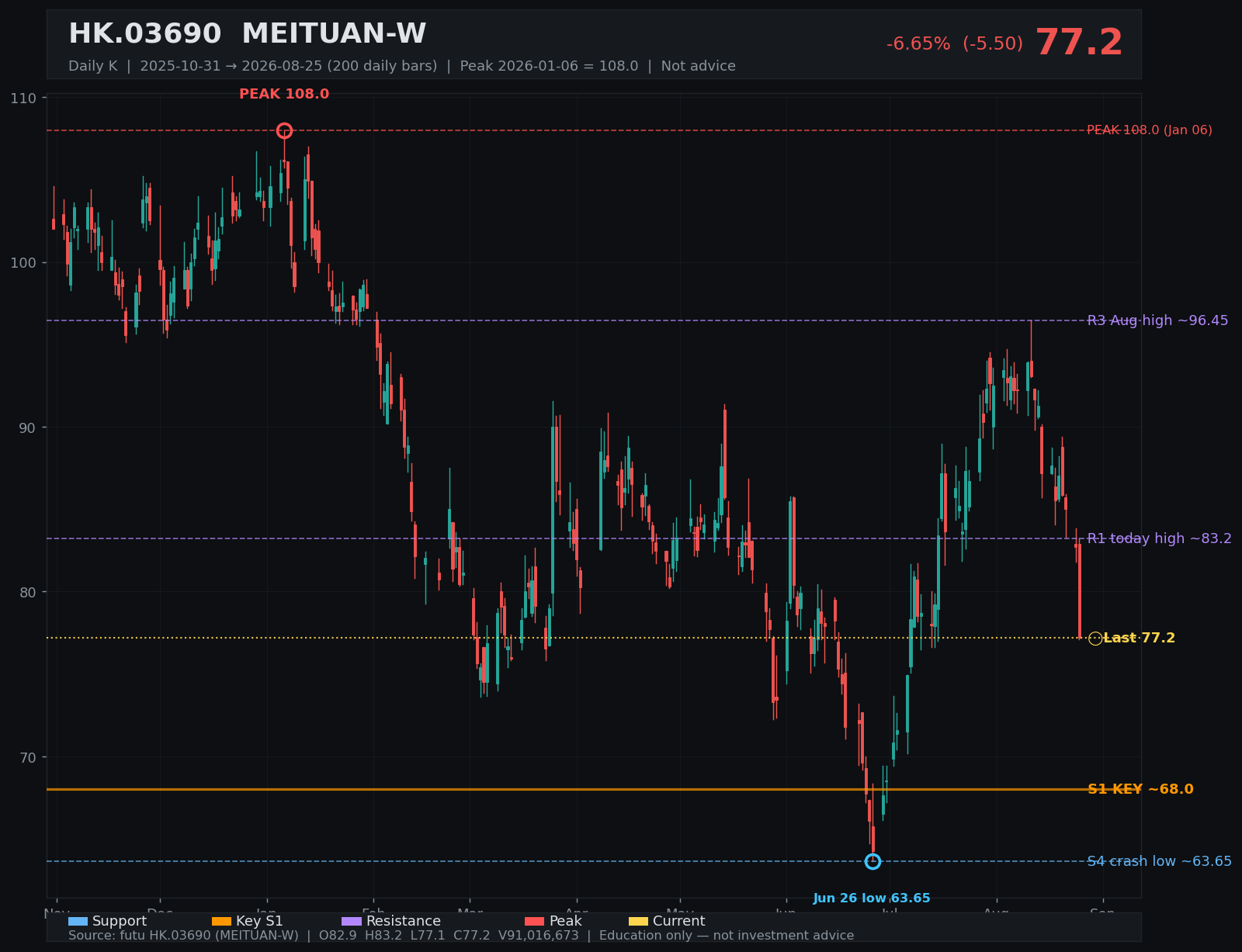Click the yellow current price circle marker
The image size is (1242, 952).
[x=1095, y=638]
